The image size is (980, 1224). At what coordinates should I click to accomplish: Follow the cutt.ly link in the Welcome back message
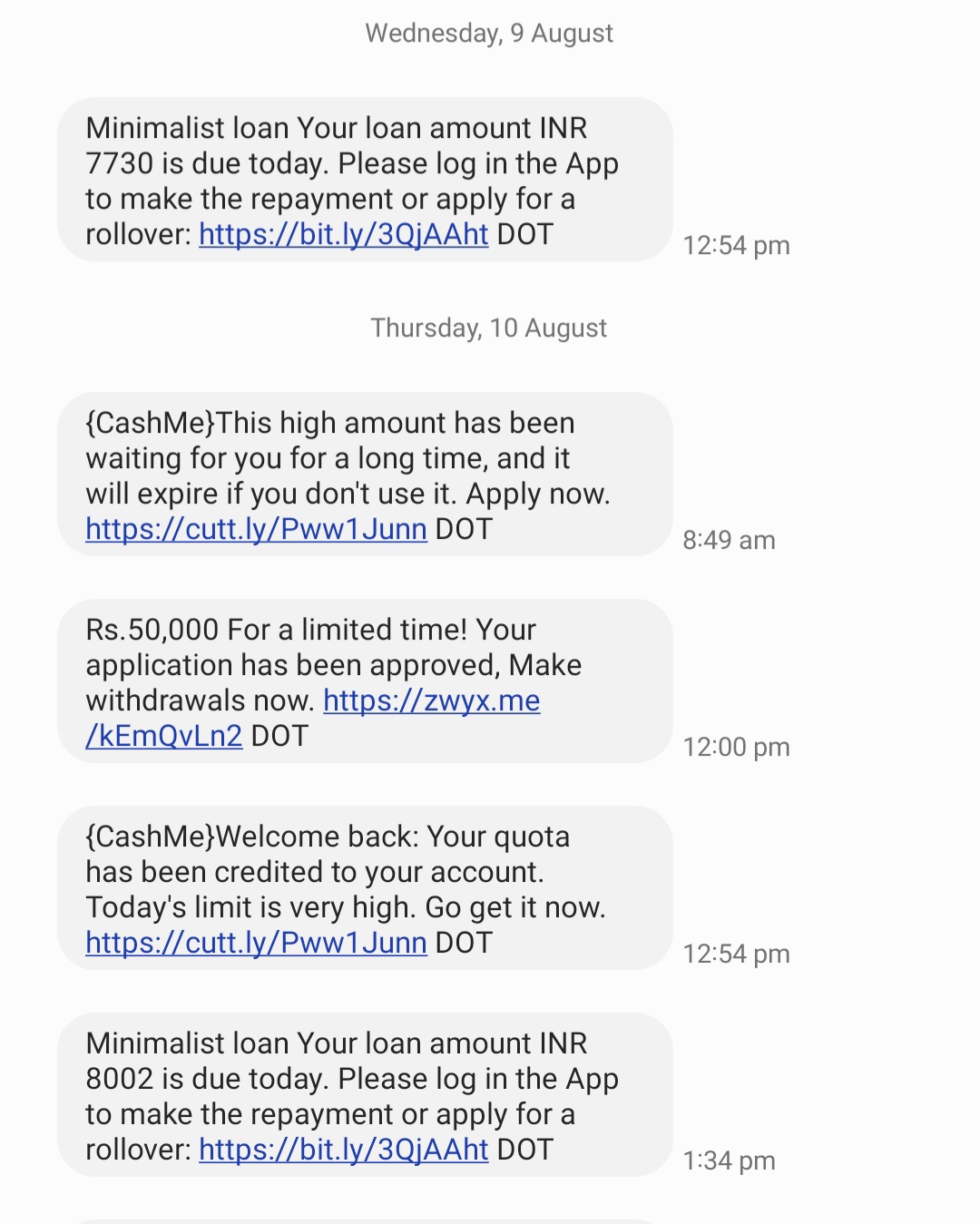[256, 943]
